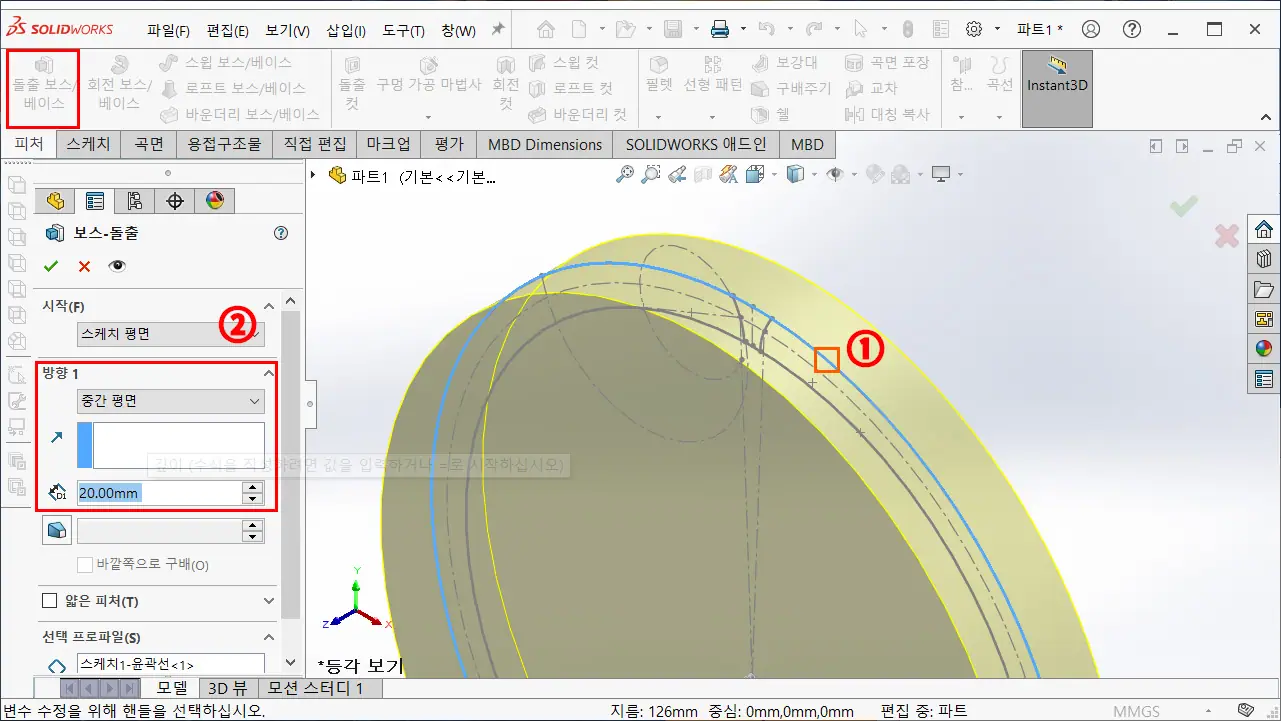Click the reverse direction arrow button
Screen dimensions: 1281x721
coord(56,437)
